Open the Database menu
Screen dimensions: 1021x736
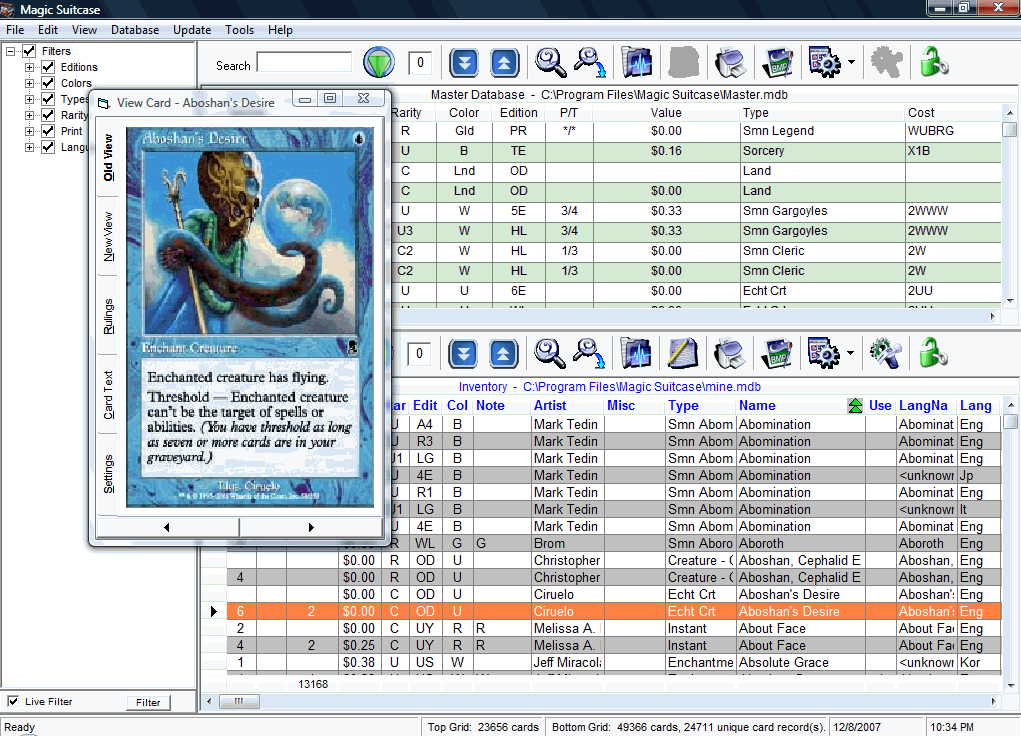click(x=135, y=30)
